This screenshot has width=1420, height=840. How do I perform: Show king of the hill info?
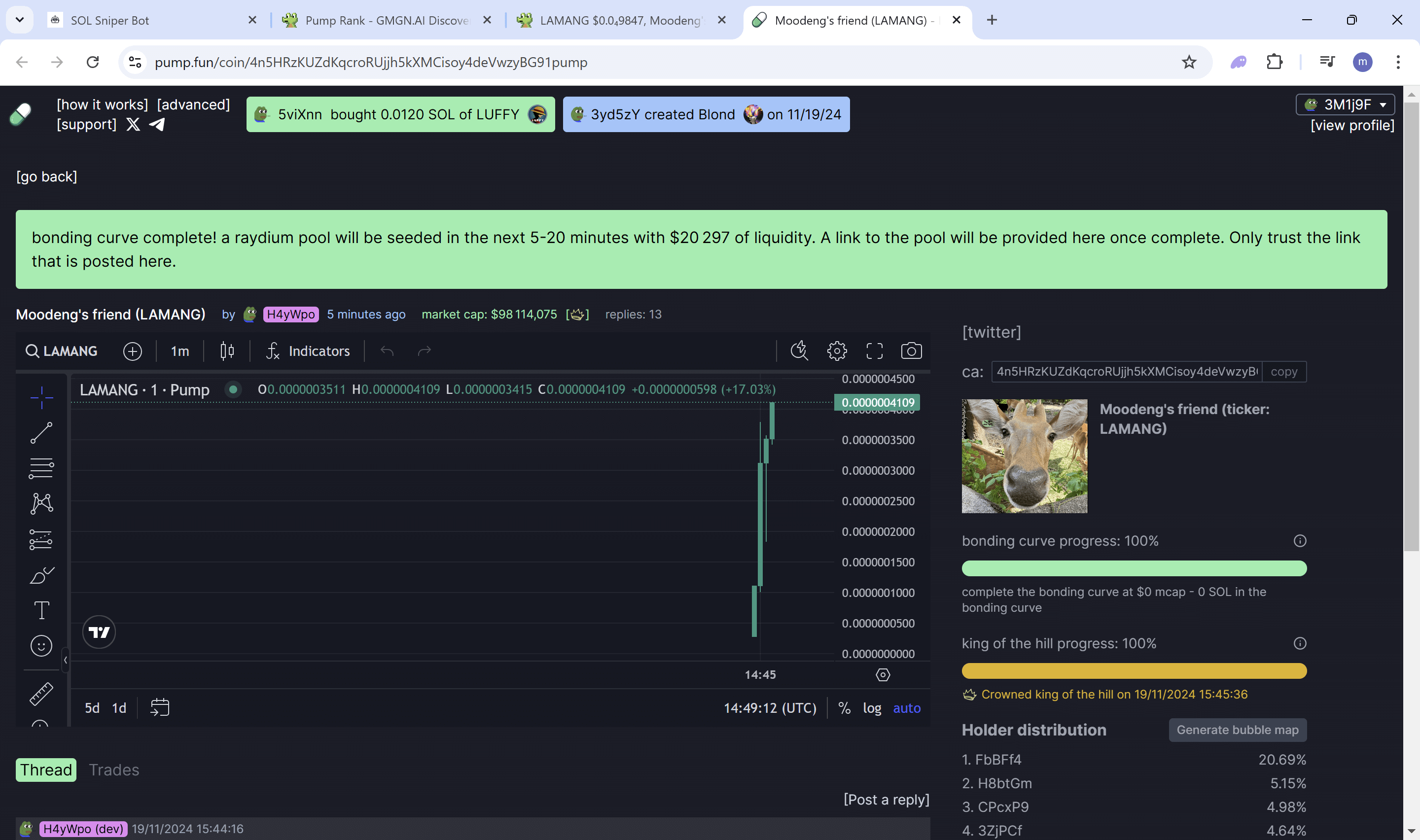[1300, 643]
